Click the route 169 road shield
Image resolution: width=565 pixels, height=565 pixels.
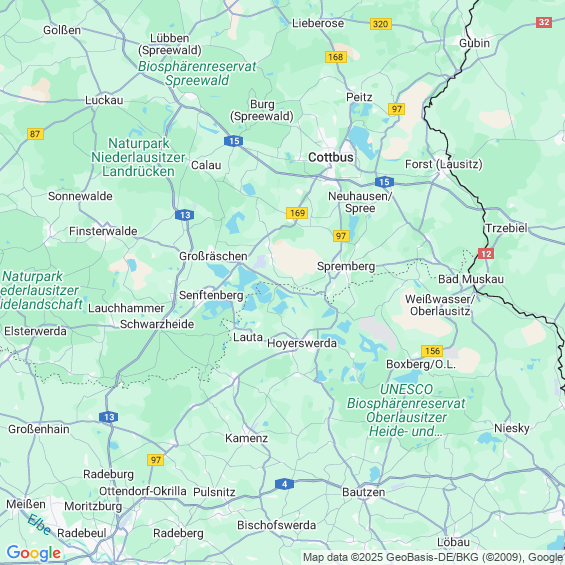(x=297, y=213)
